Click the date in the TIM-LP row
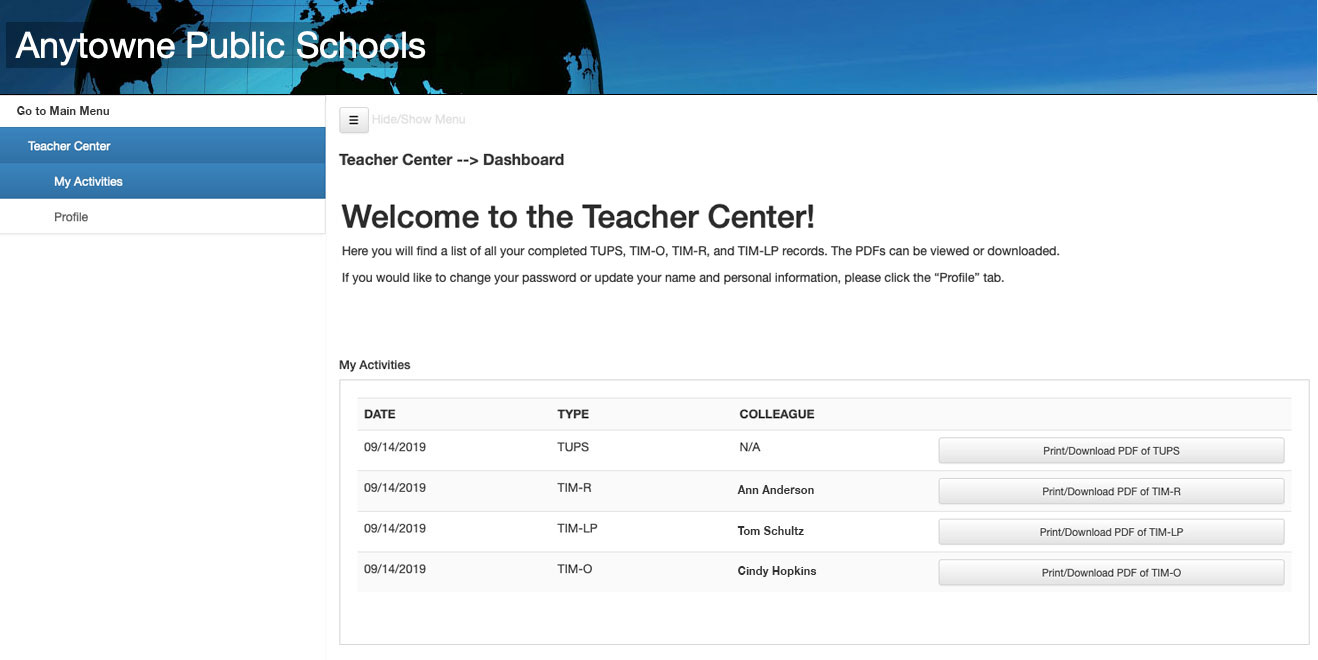Screen dimensions: 1318x660 [x=395, y=528]
